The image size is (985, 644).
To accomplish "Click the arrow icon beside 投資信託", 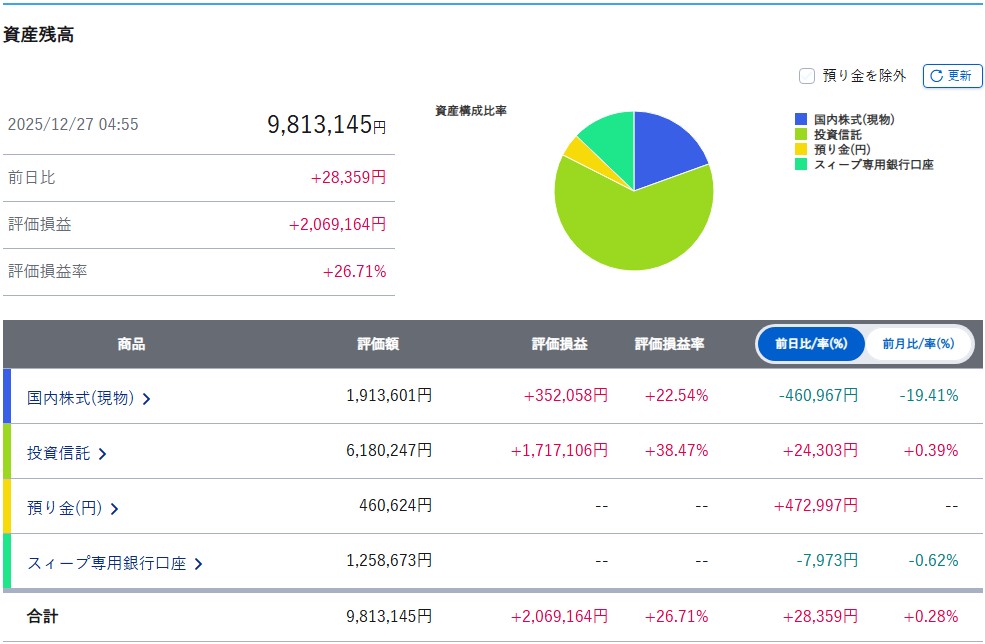I will tap(103, 454).
